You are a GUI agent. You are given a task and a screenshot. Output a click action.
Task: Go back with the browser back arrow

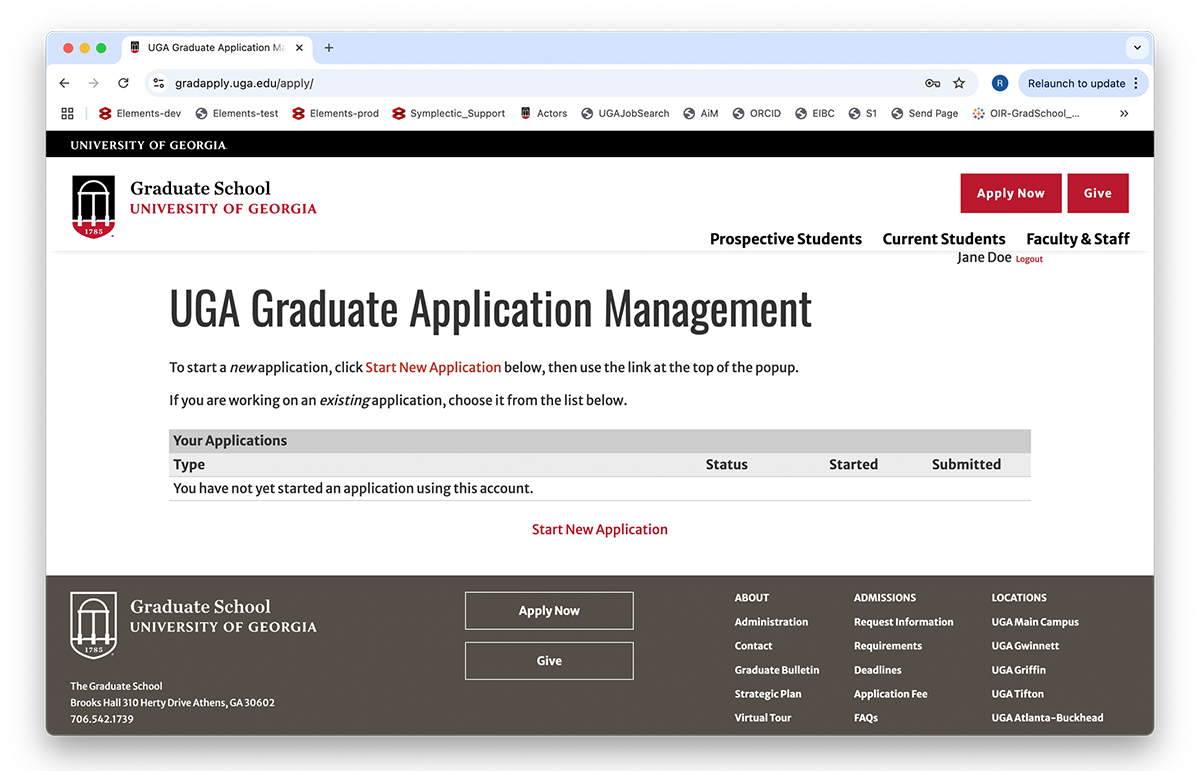point(65,84)
